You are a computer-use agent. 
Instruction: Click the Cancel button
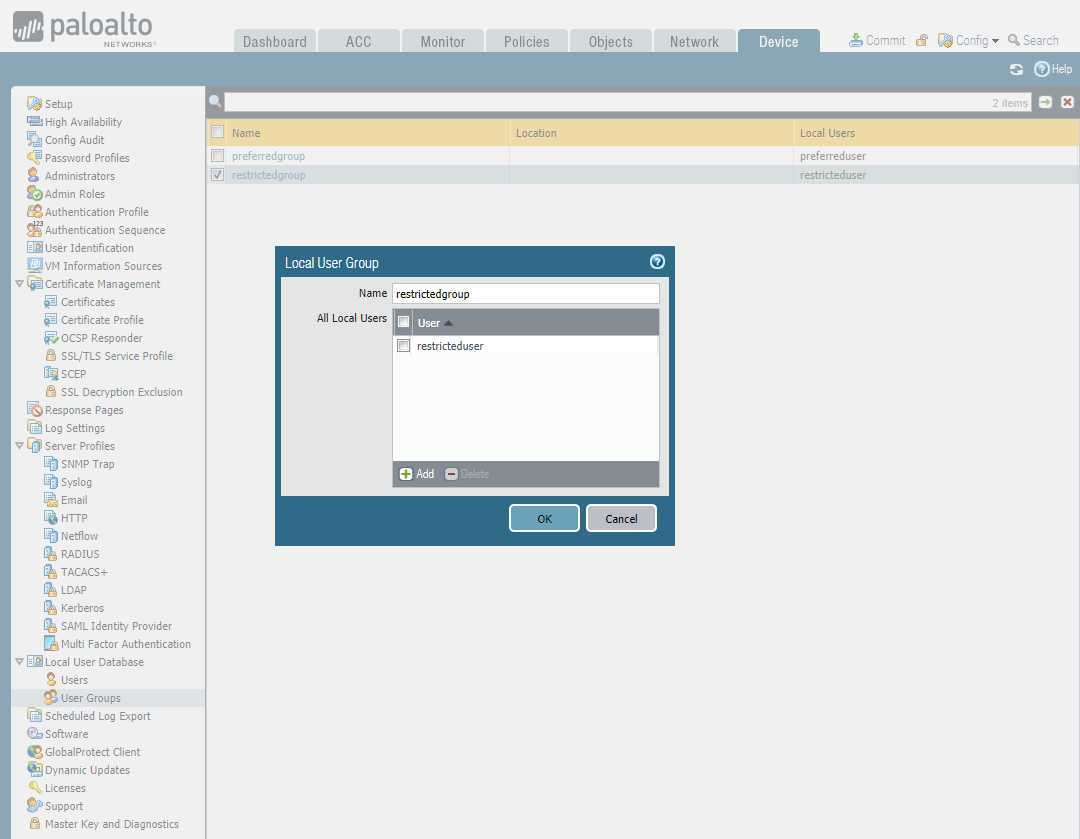tap(621, 519)
